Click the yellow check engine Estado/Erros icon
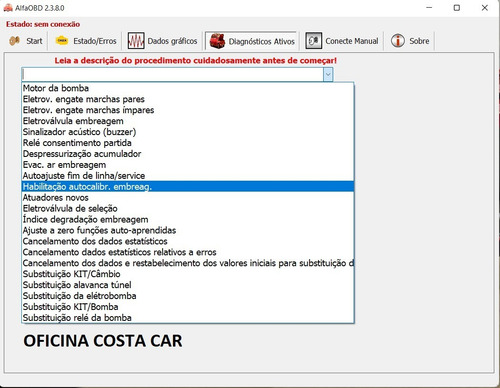 (x=62, y=41)
